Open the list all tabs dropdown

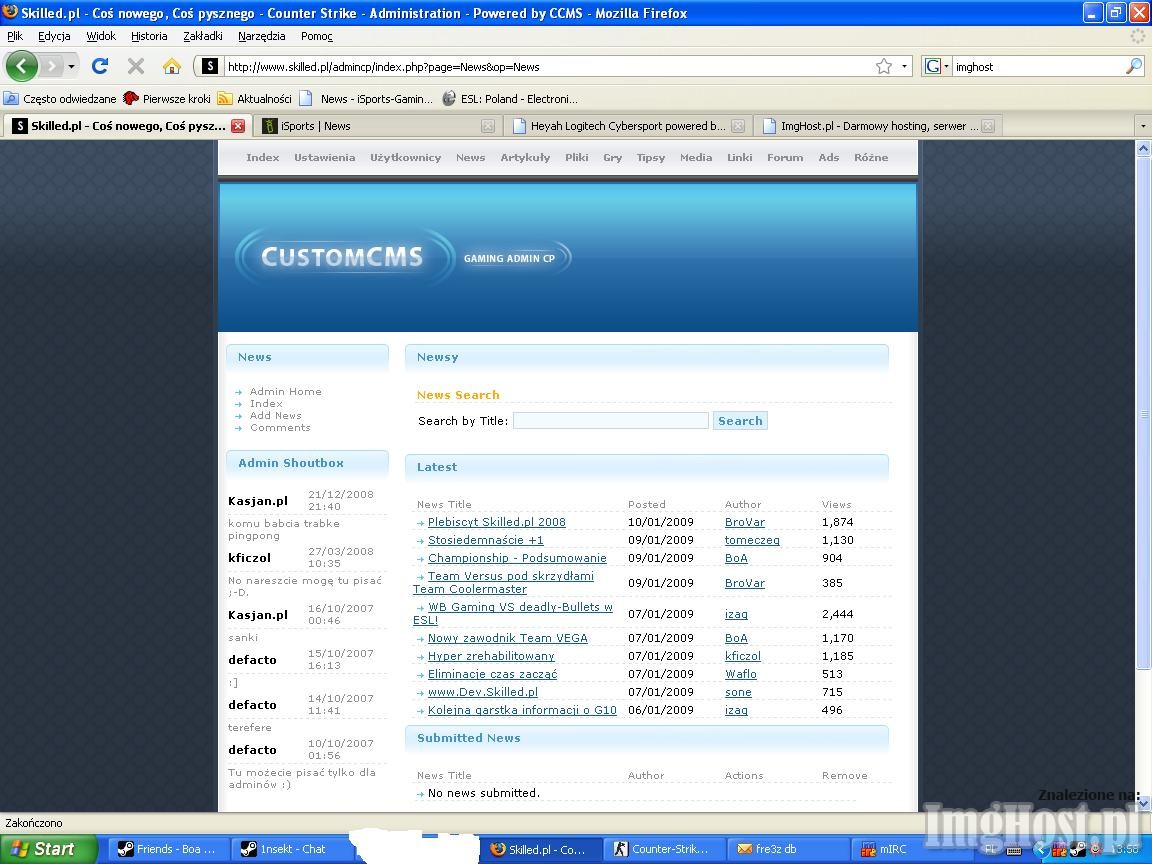click(x=1142, y=126)
